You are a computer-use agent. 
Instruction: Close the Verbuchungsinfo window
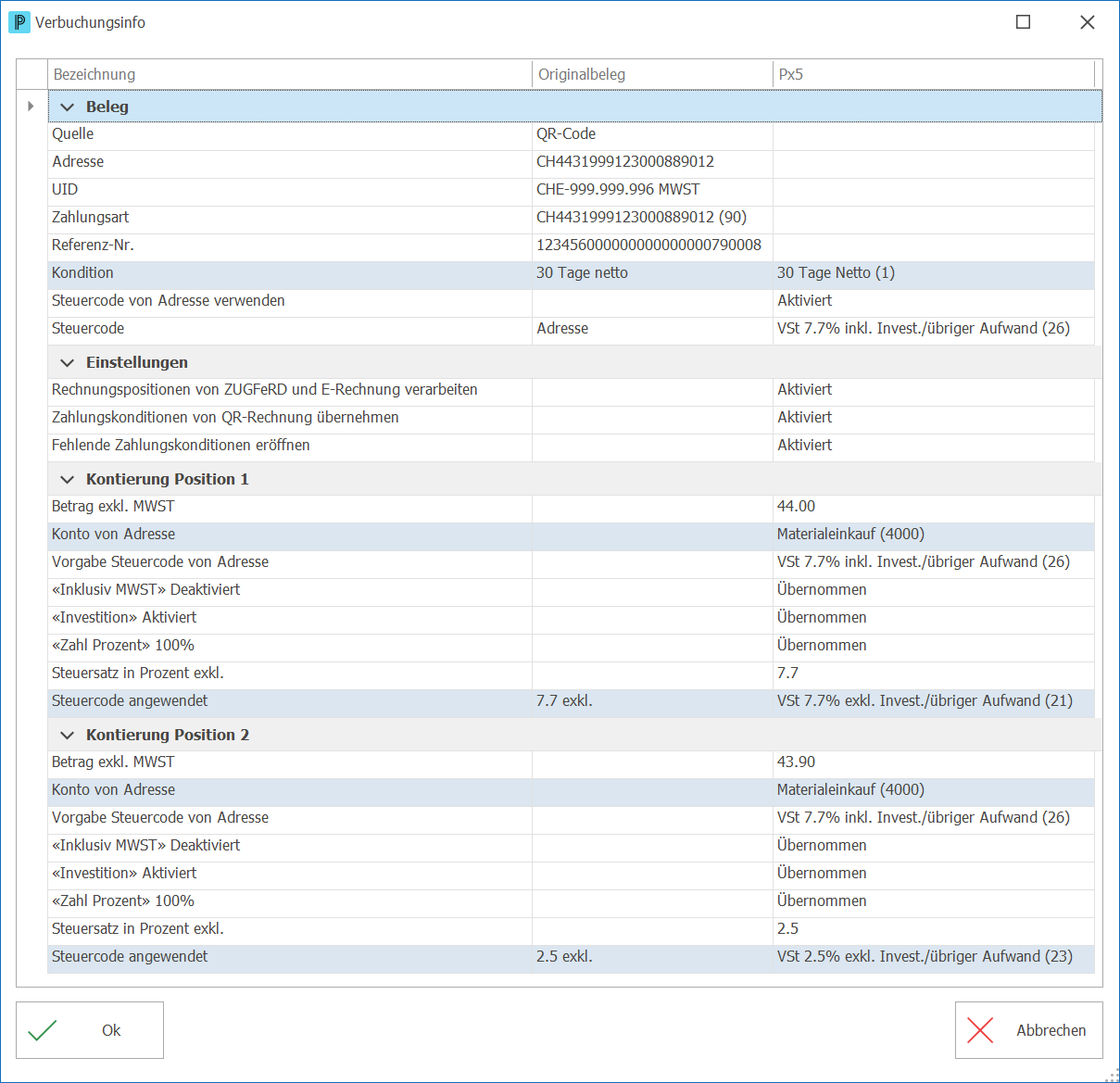coord(1088,22)
